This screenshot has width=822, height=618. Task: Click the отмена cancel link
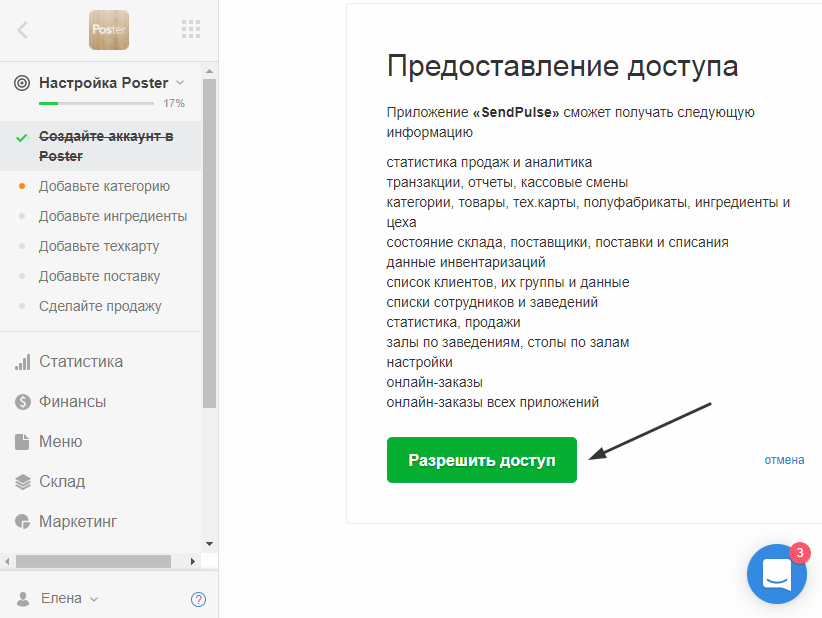784,460
